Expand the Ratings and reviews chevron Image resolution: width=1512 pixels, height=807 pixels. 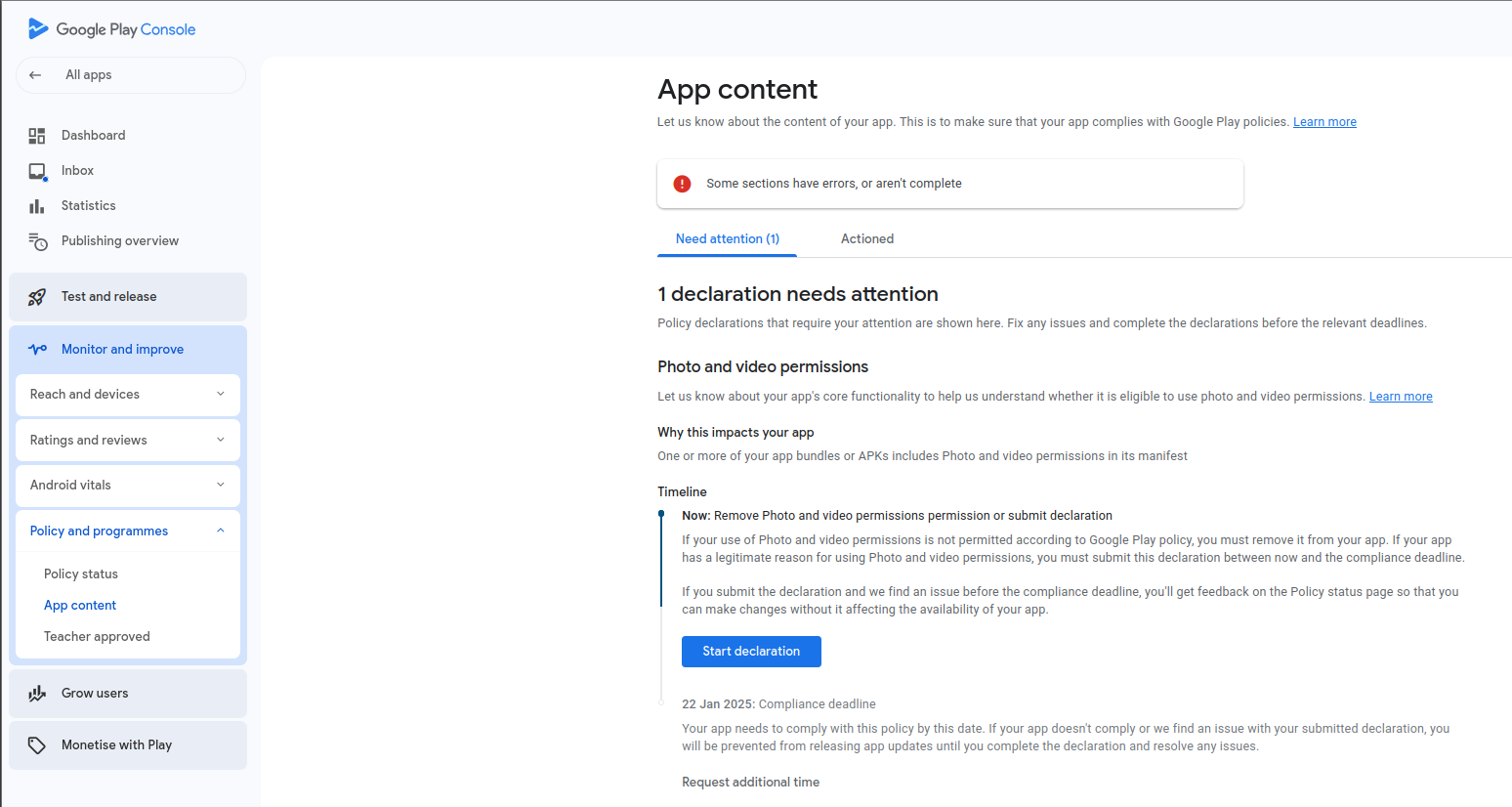pyautogui.click(x=220, y=441)
